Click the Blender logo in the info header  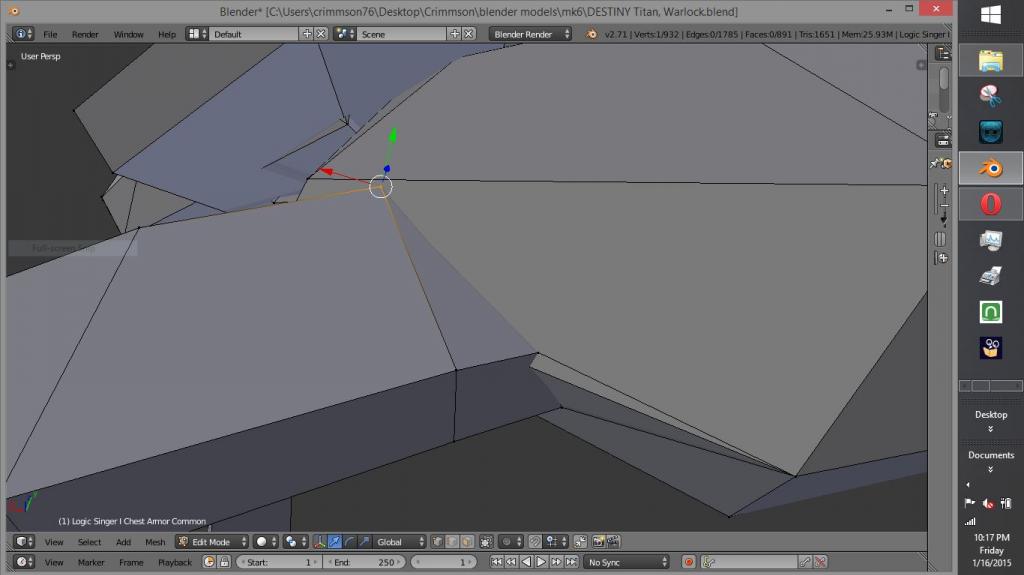(591, 34)
